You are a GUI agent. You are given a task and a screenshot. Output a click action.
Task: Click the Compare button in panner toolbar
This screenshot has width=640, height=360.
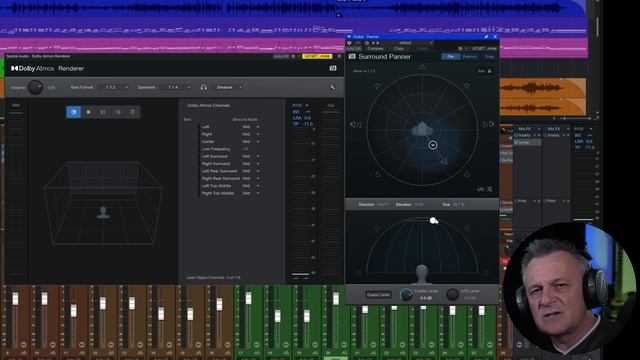coord(375,49)
